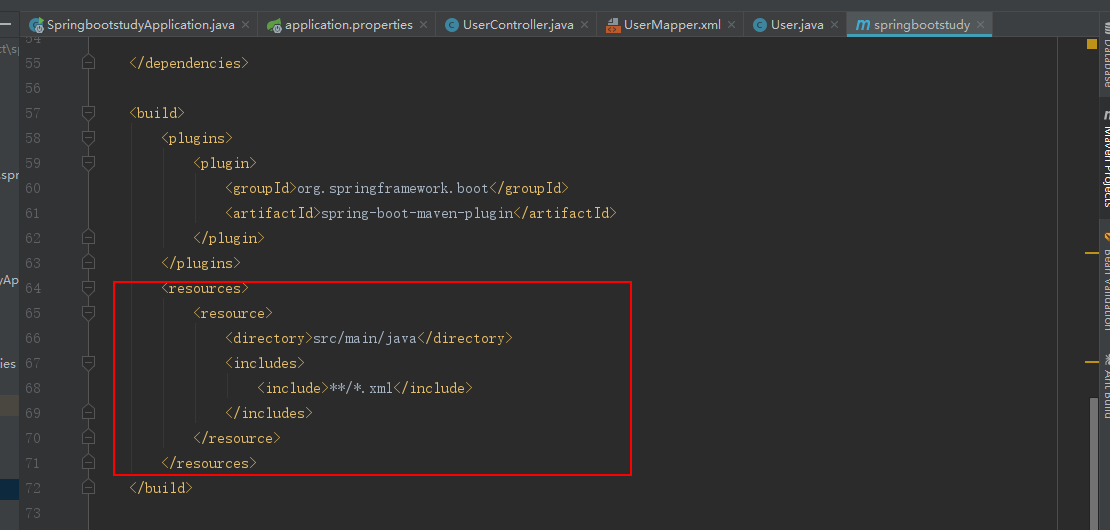Switch to SpringbootstudyApplication.java tab
The height and width of the screenshot is (530, 1110).
point(140,25)
